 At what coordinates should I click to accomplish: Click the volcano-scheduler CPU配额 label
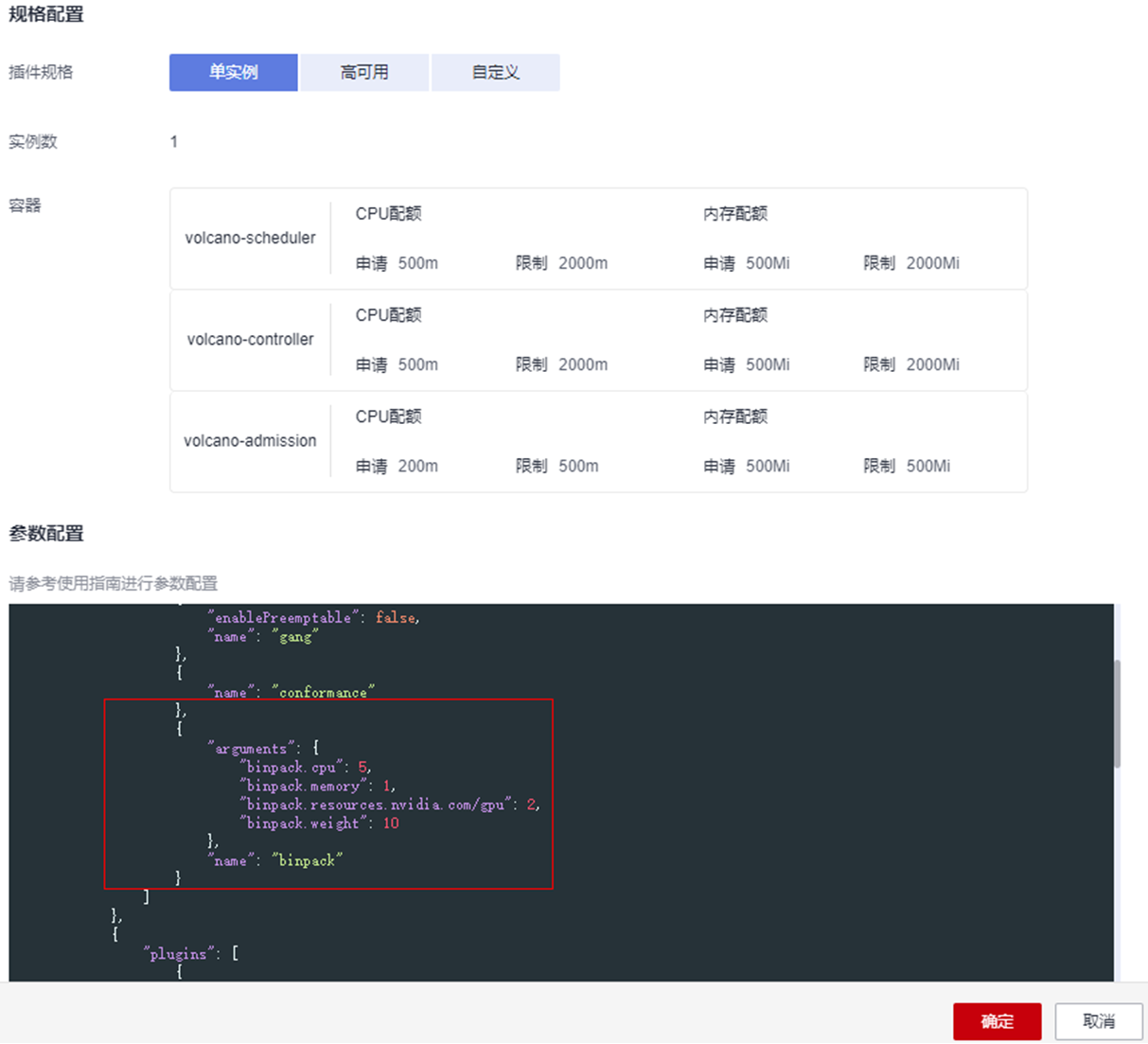pyautogui.click(x=388, y=214)
